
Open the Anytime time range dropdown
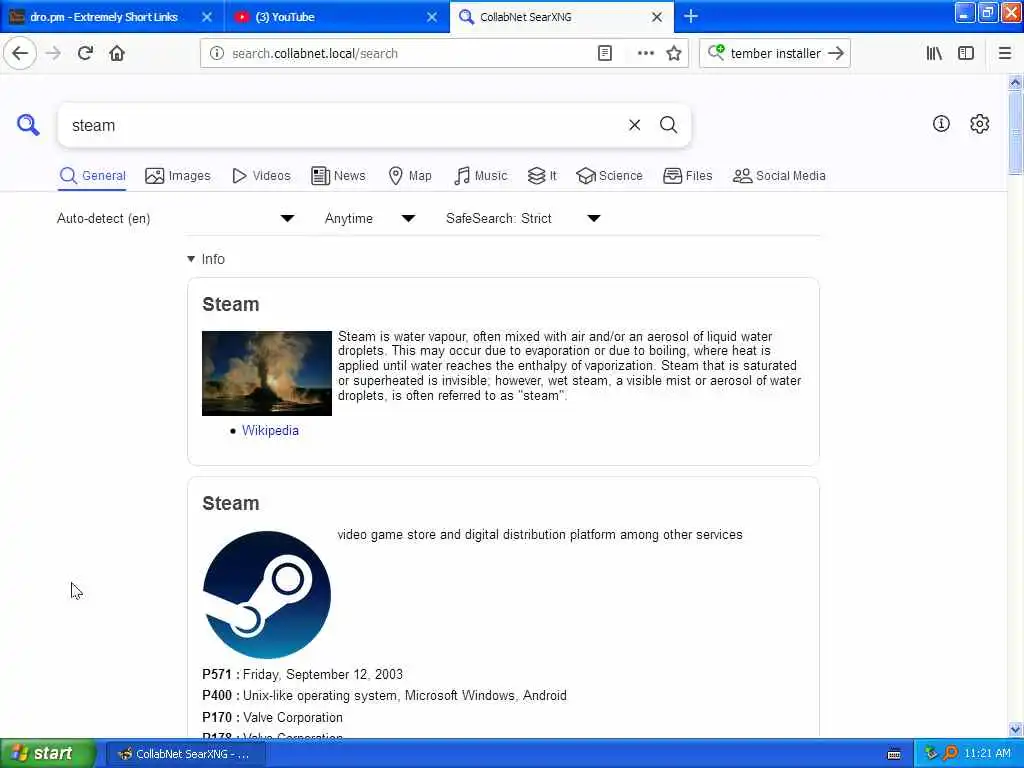coord(370,218)
